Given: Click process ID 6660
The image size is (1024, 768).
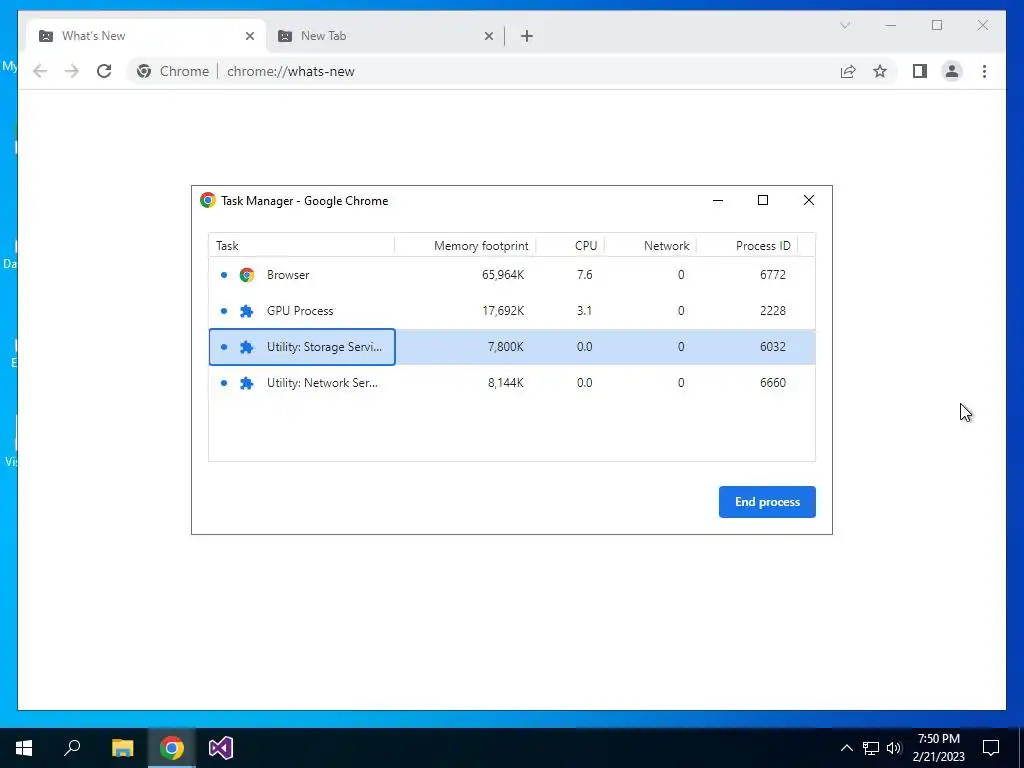Looking at the screenshot, I should click(773, 383).
